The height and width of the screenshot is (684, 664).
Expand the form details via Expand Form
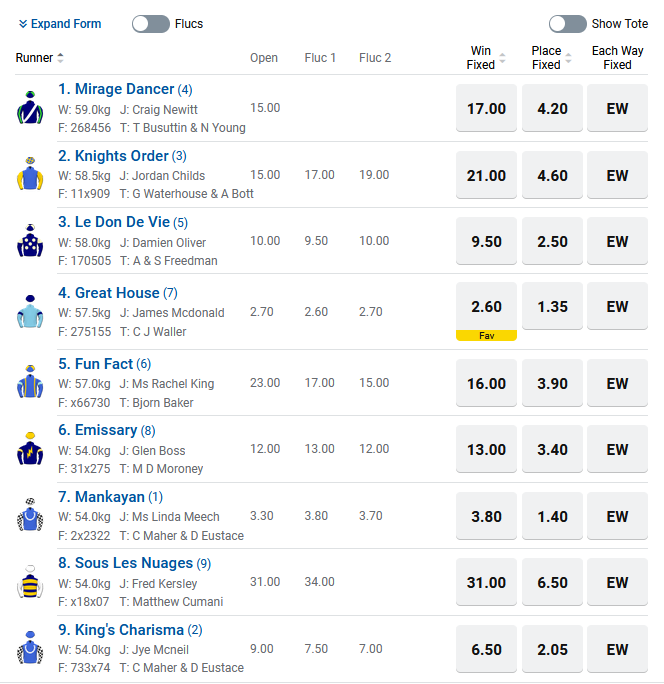60,24
